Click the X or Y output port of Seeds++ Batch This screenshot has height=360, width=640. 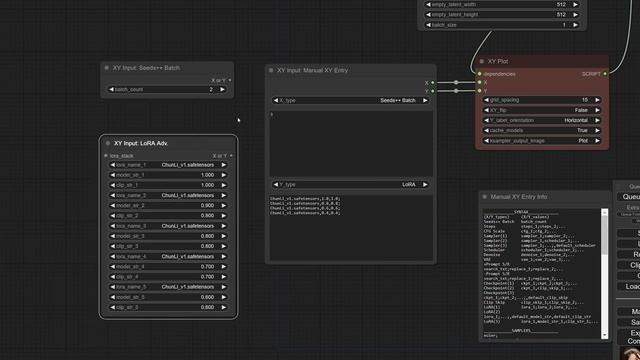(230, 80)
